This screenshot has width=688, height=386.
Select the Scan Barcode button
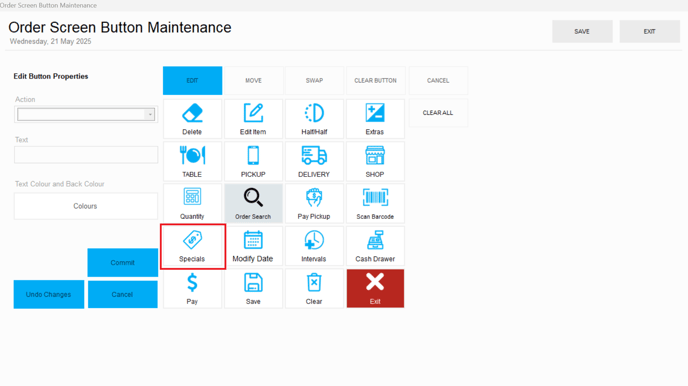(x=375, y=204)
